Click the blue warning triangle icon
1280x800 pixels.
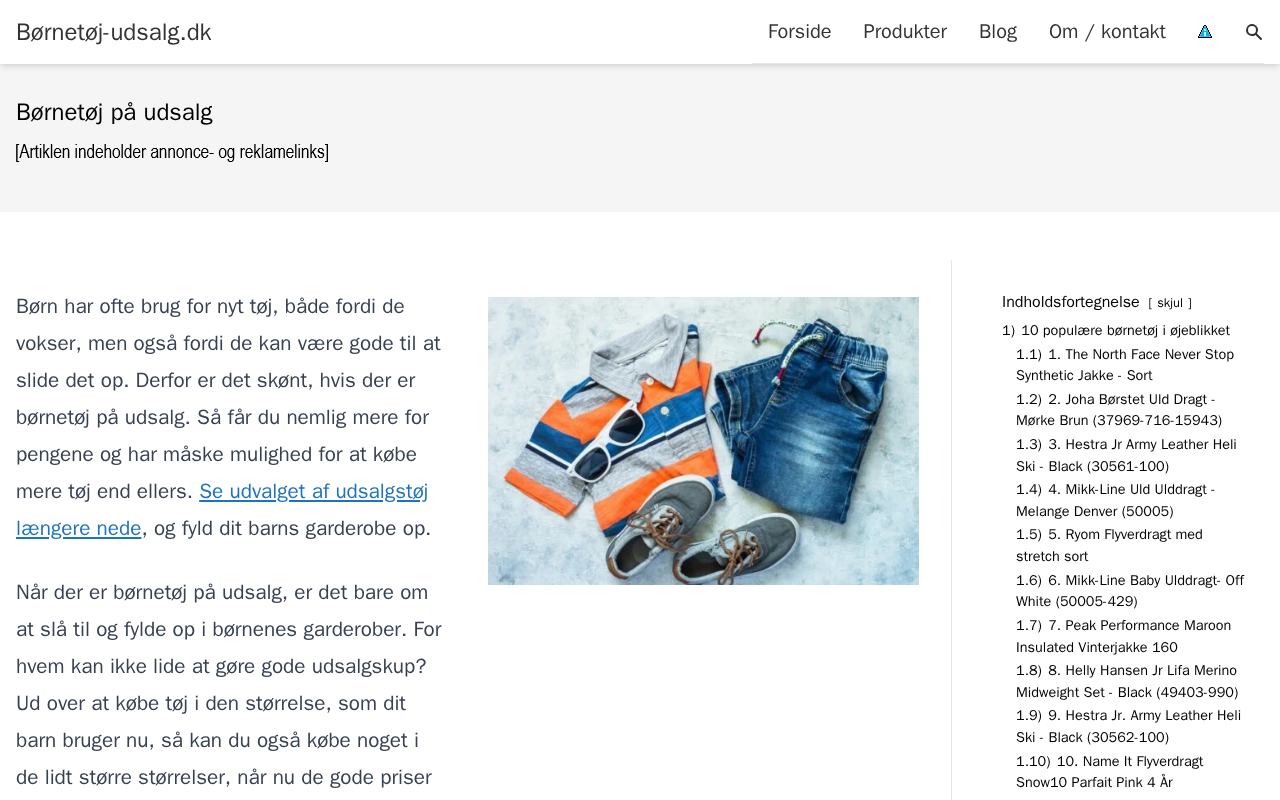point(1205,32)
